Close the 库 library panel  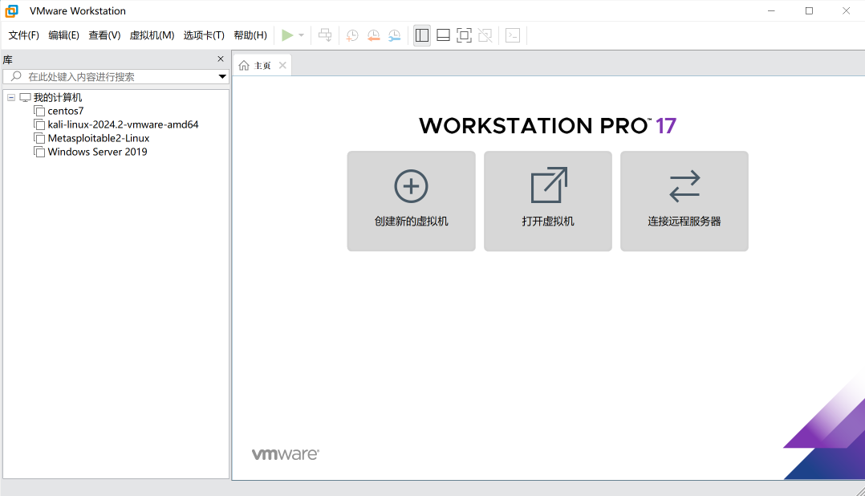(x=221, y=58)
